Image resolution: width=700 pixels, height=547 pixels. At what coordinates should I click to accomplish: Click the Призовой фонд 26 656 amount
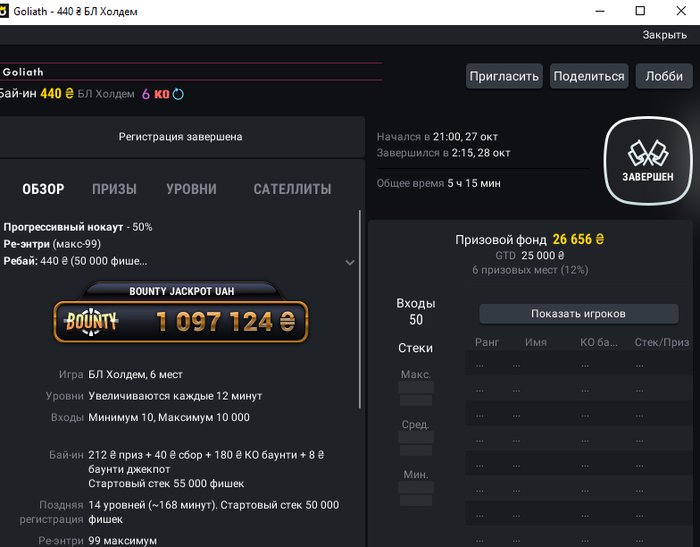tap(578, 239)
